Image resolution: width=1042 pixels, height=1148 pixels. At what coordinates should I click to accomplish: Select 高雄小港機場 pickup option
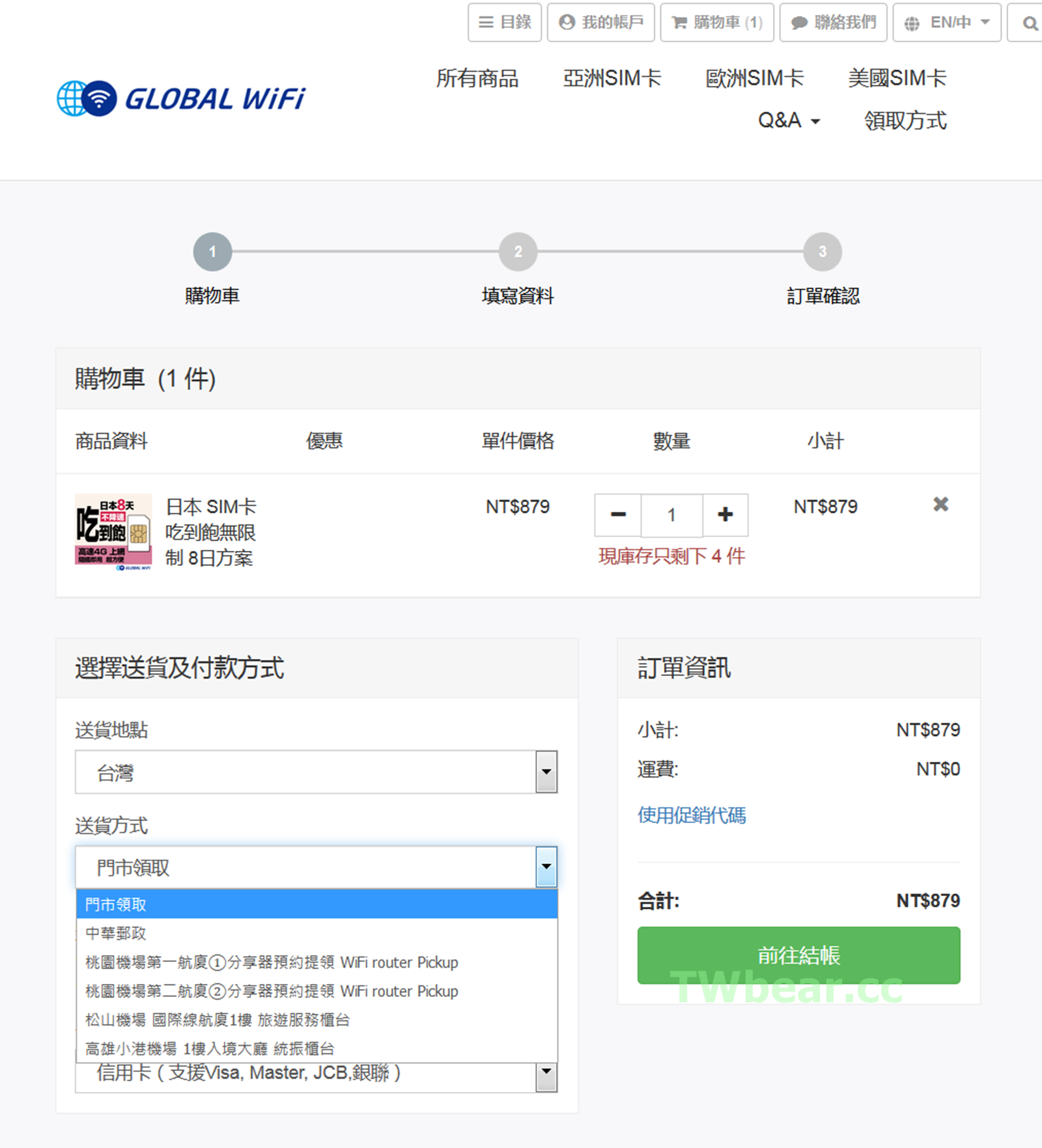tap(210, 1048)
